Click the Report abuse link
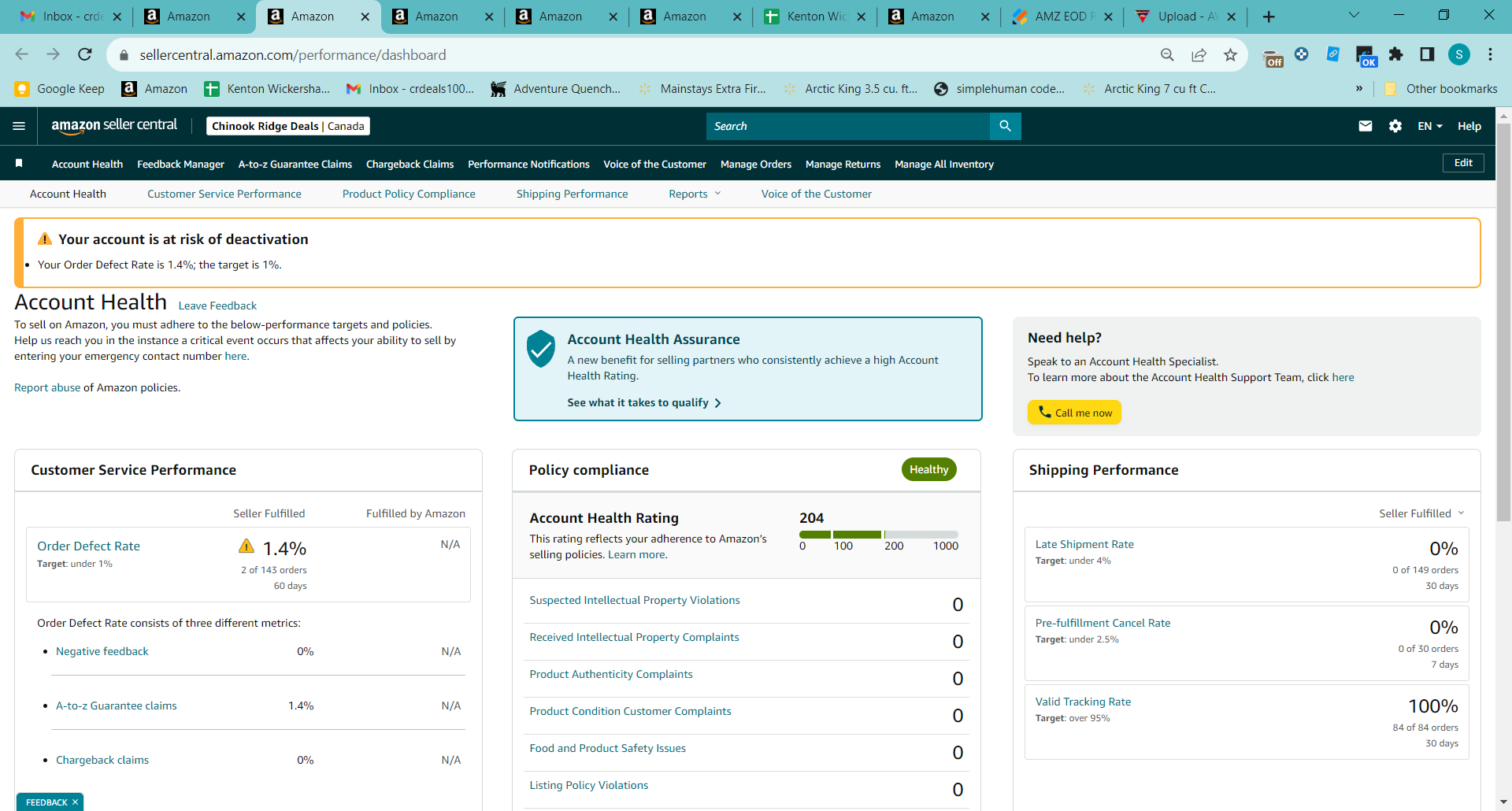The image size is (1512, 811). point(47,387)
